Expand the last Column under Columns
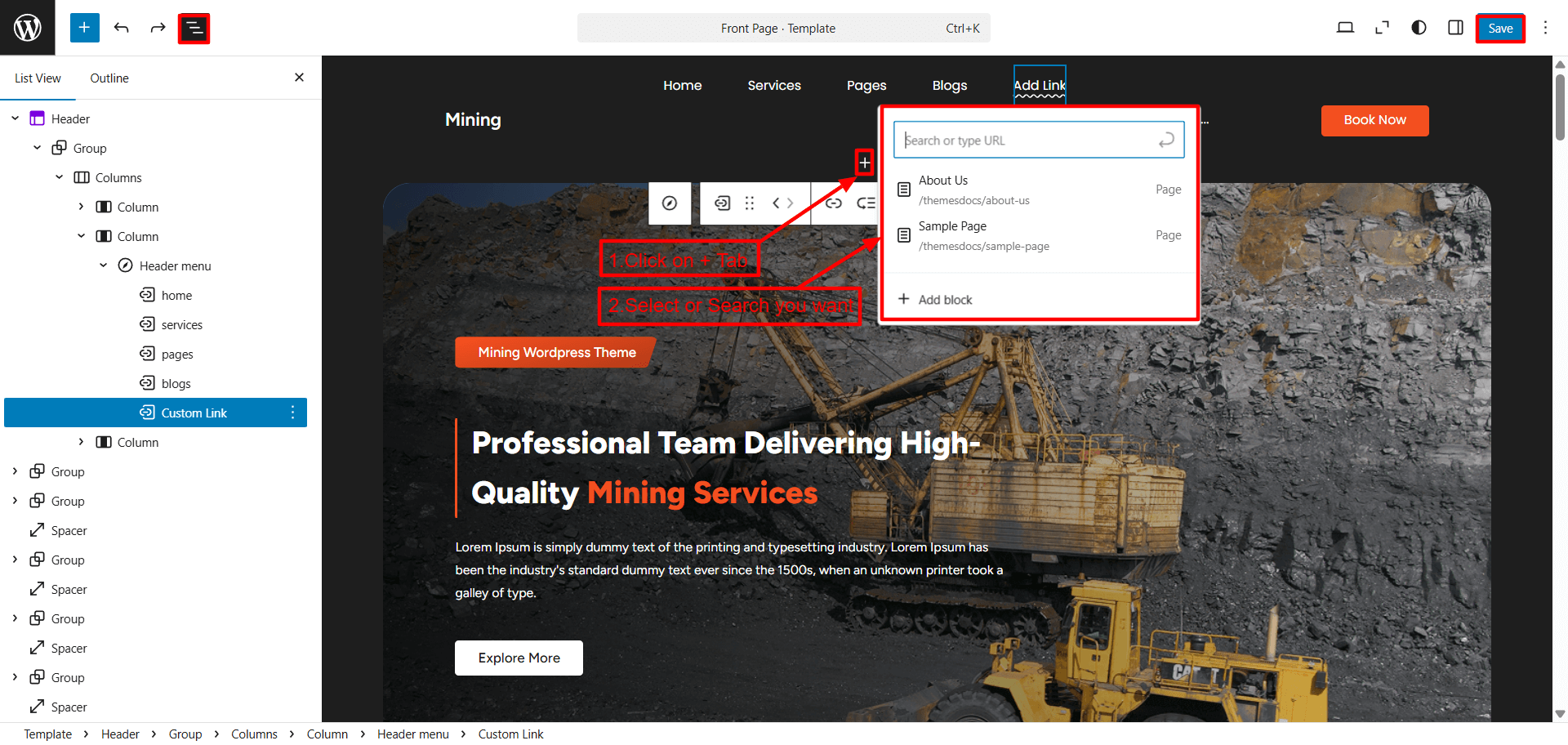1568x745 pixels. [81, 442]
